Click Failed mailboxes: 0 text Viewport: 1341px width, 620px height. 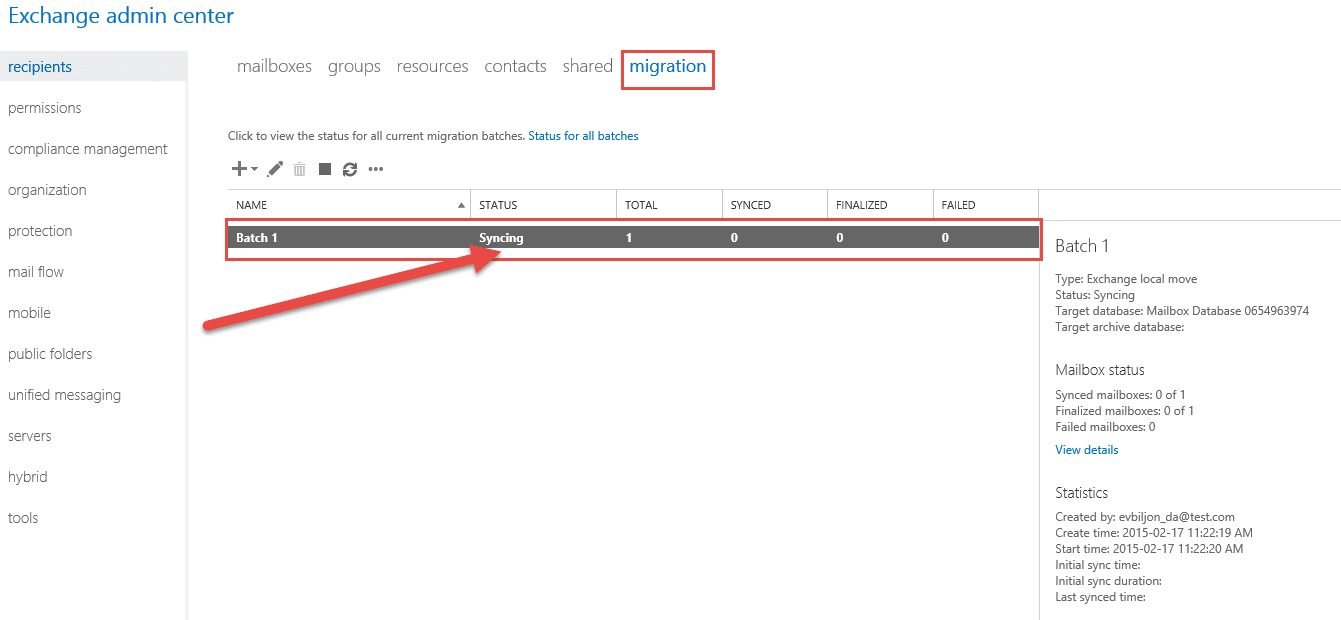[x=1105, y=427]
